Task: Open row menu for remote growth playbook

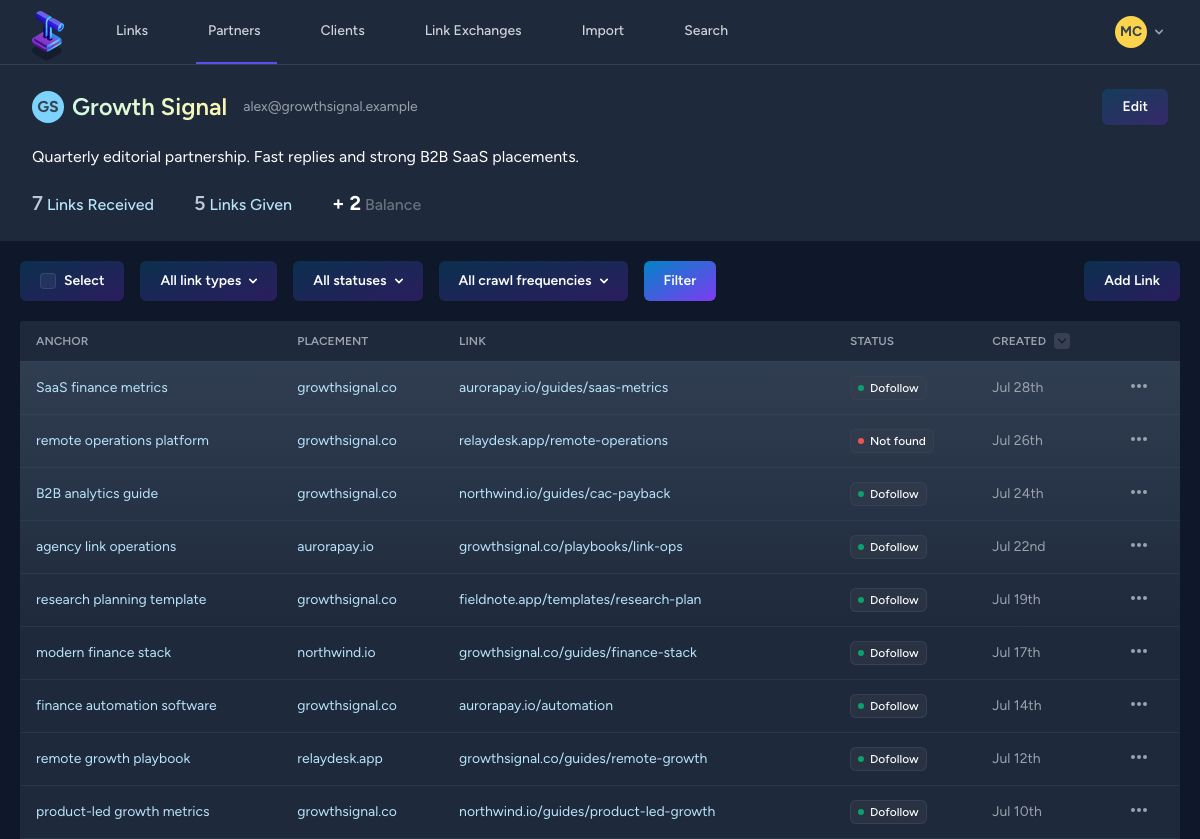Action: [1139, 758]
